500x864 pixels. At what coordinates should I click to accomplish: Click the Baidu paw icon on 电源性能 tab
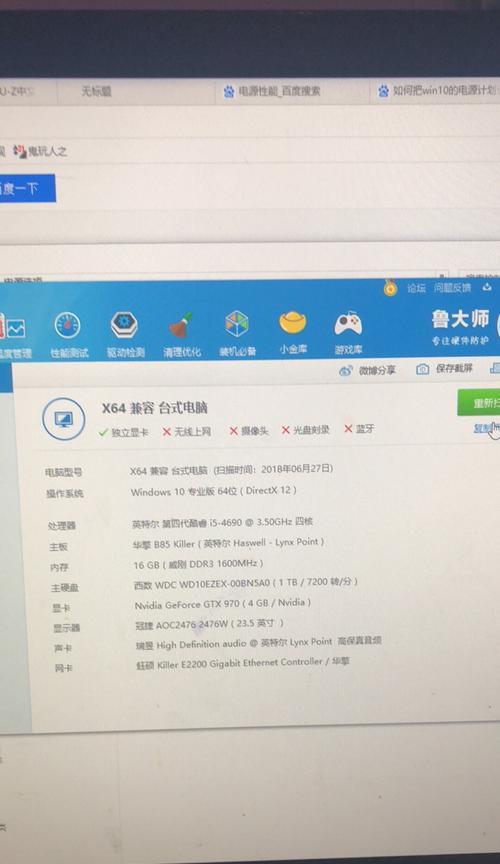tap(229, 91)
